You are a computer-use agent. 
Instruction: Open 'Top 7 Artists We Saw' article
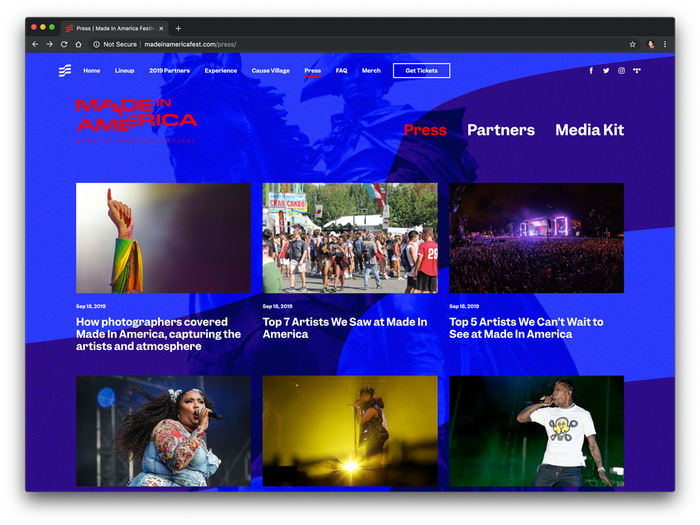[345, 328]
